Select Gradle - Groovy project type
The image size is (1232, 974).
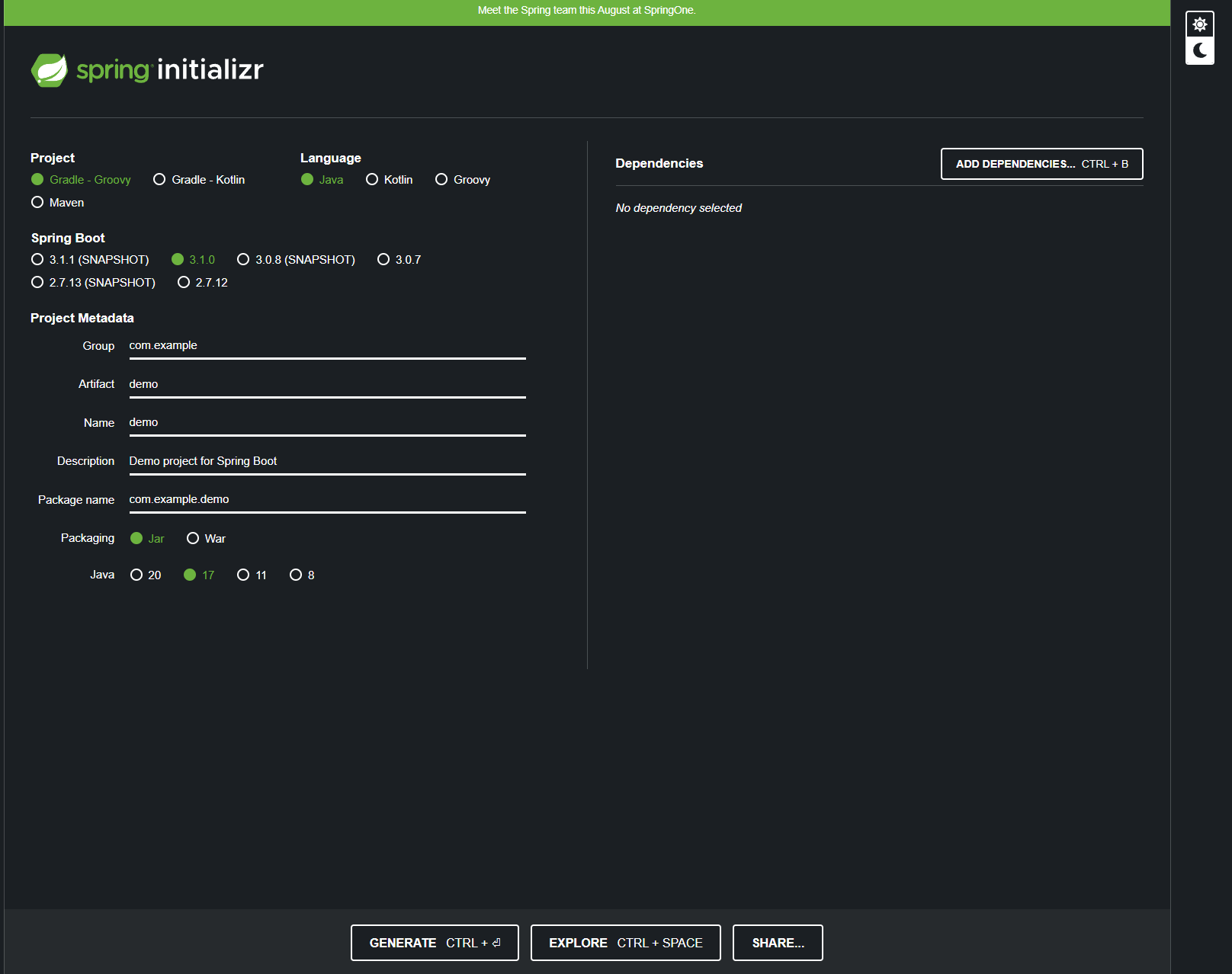[81, 180]
